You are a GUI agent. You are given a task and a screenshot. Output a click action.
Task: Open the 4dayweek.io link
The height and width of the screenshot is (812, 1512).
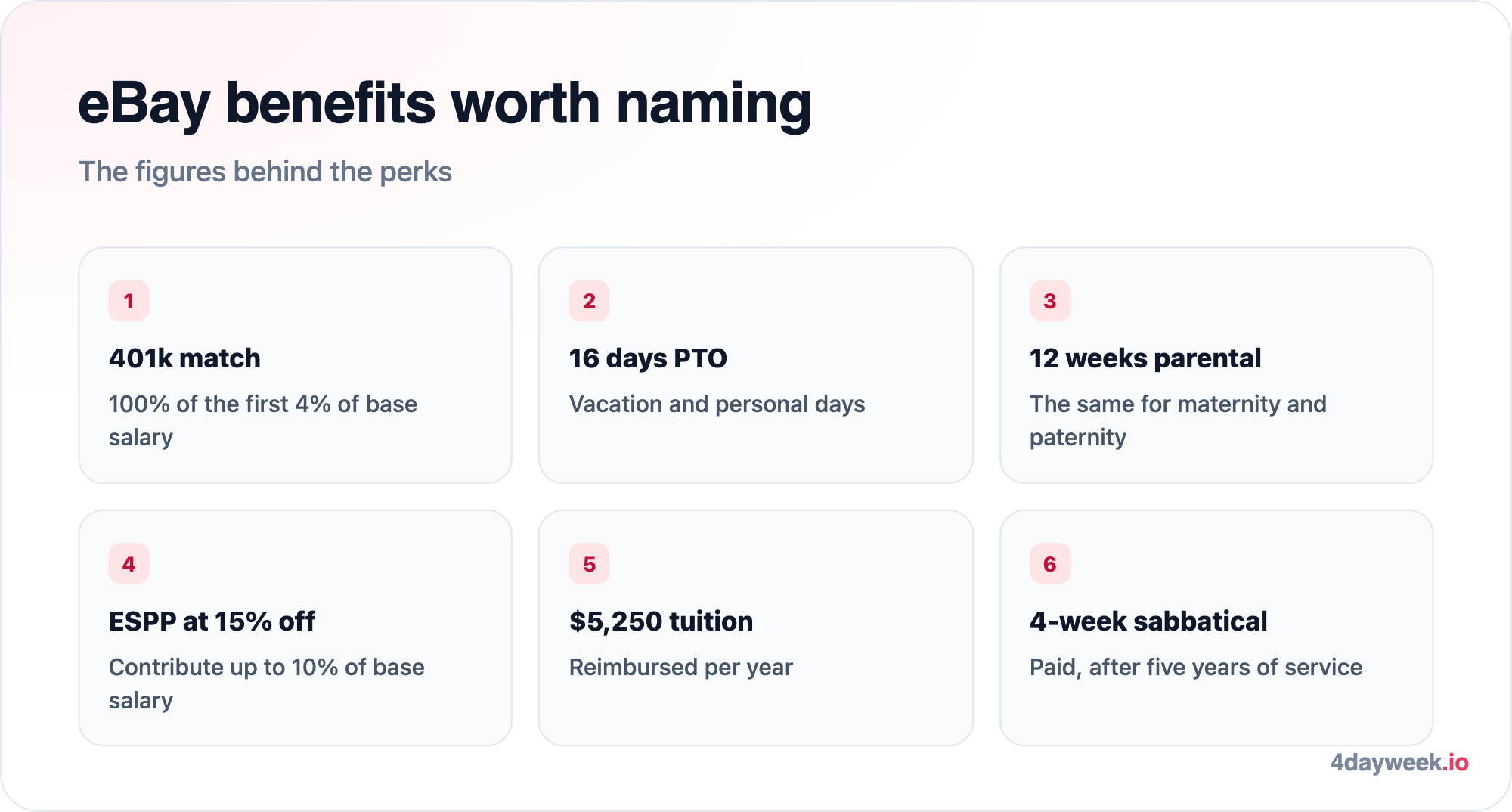(x=1399, y=762)
